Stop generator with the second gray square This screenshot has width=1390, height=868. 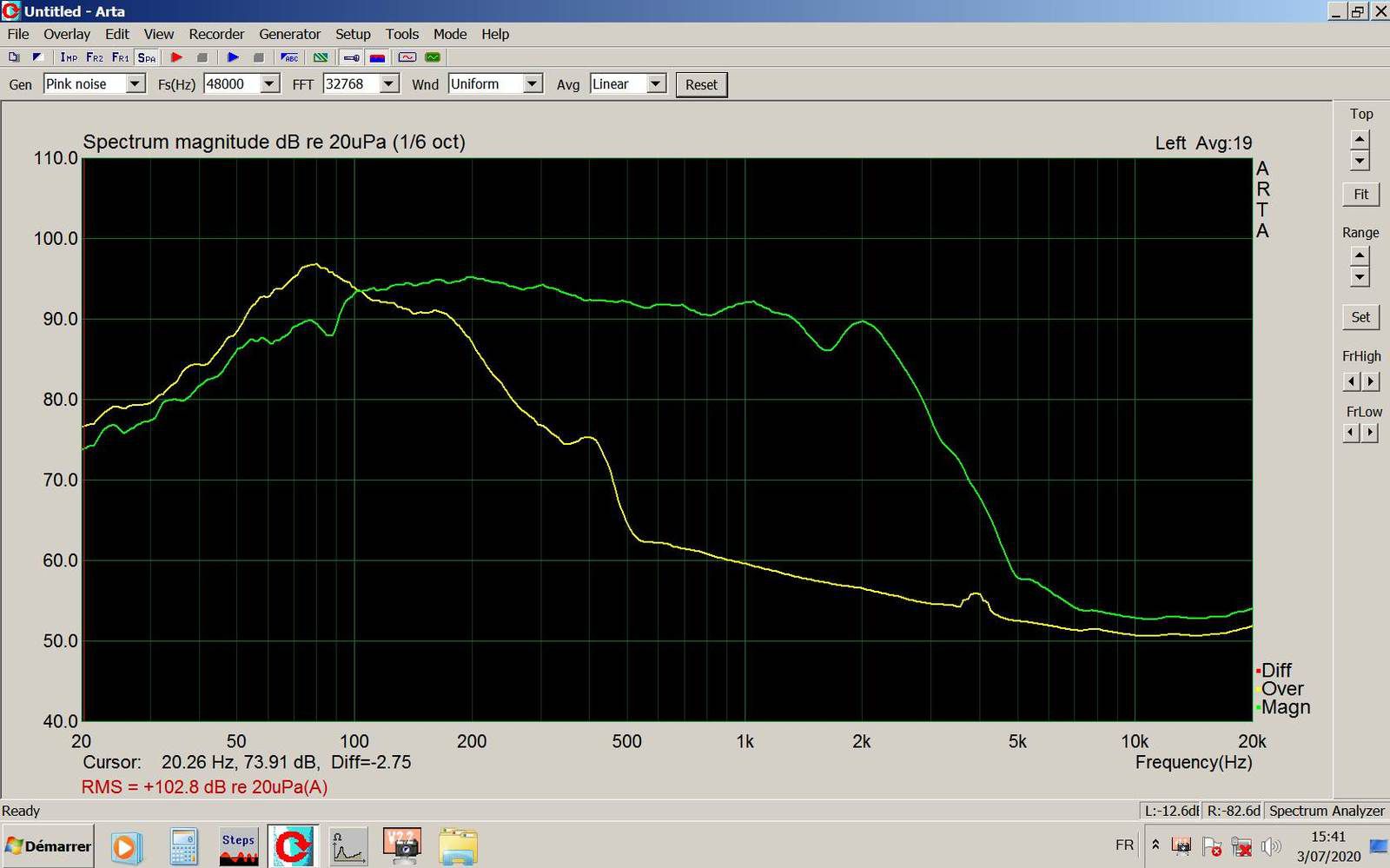click(x=258, y=57)
